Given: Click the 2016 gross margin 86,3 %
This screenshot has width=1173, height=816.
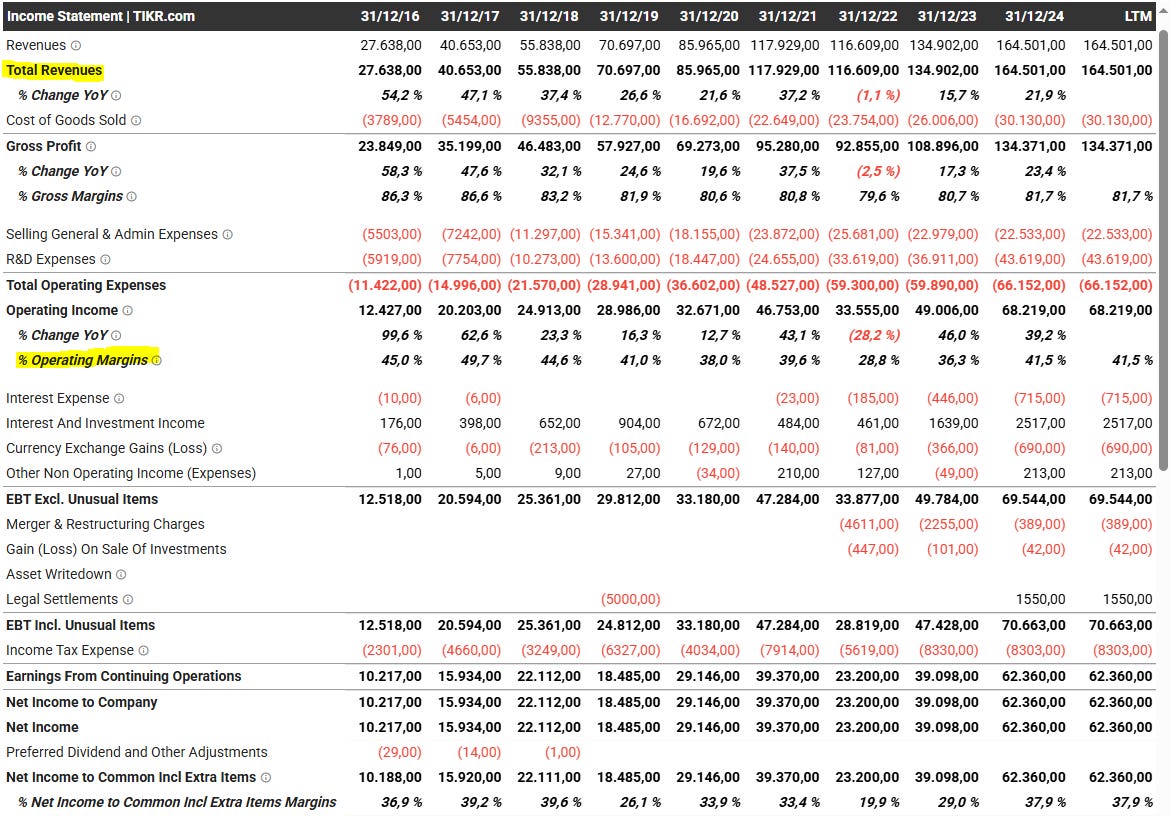Looking at the screenshot, I should click(x=402, y=197).
